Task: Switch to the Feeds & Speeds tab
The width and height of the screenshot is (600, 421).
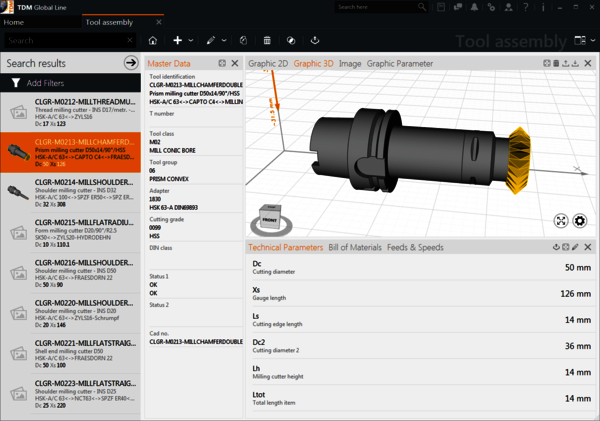Action: [x=415, y=247]
